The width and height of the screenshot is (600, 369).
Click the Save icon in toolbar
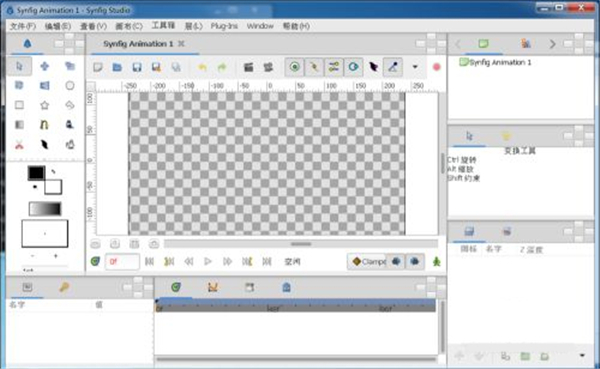(x=137, y=67)
